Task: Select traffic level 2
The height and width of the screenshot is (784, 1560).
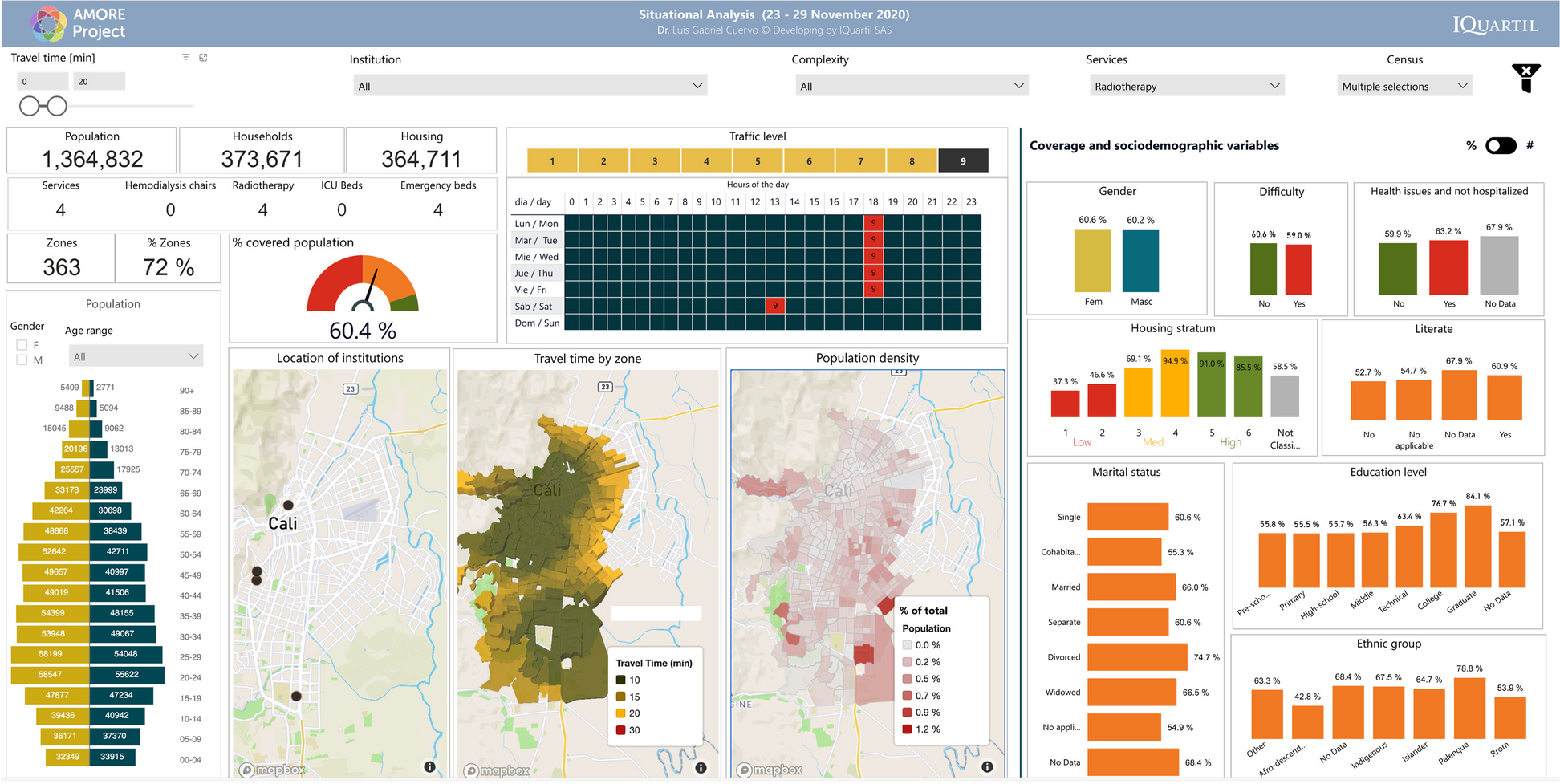Action: pyautogui.click(x=603, y=161)
